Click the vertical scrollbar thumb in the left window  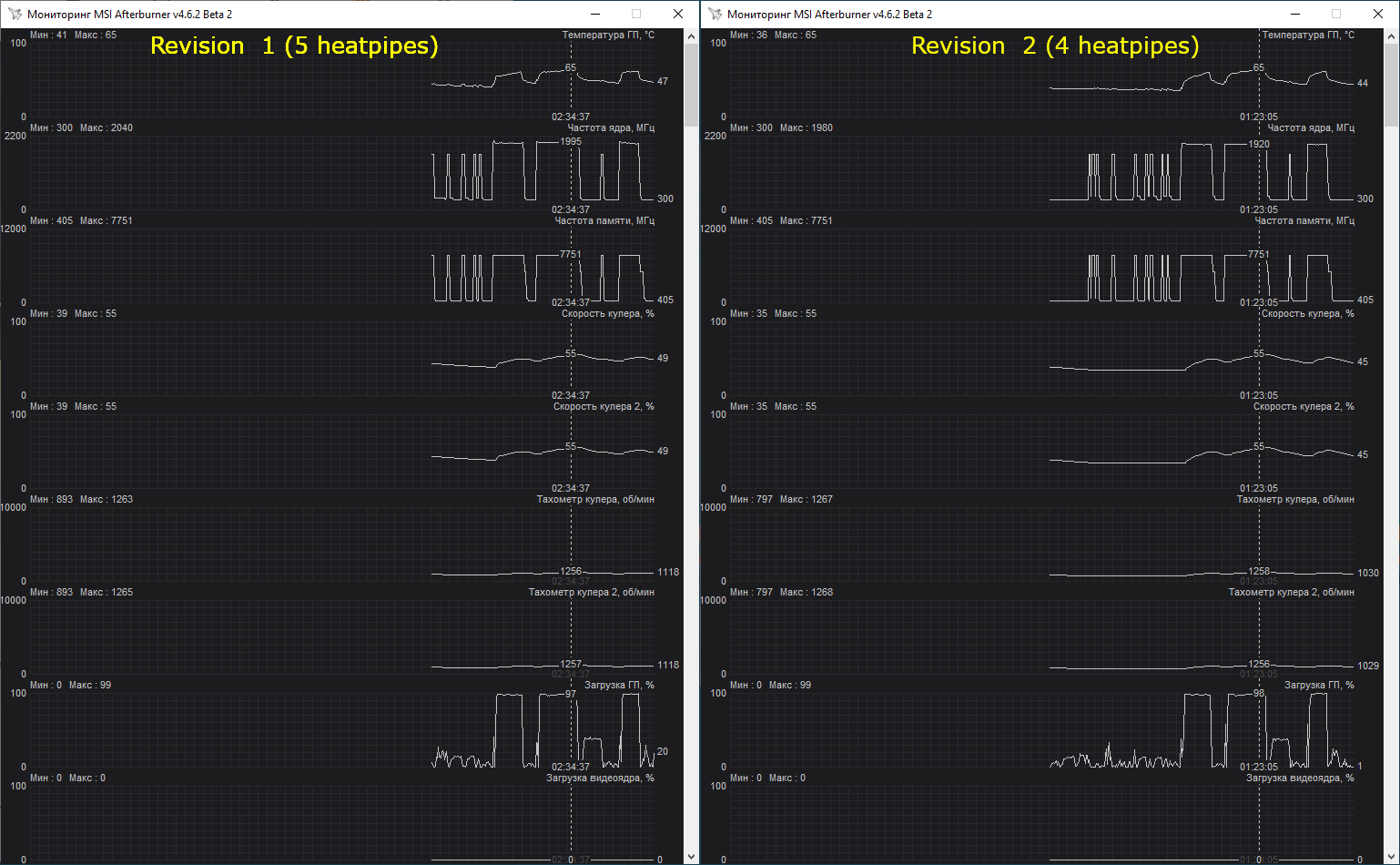coord(691,86)
